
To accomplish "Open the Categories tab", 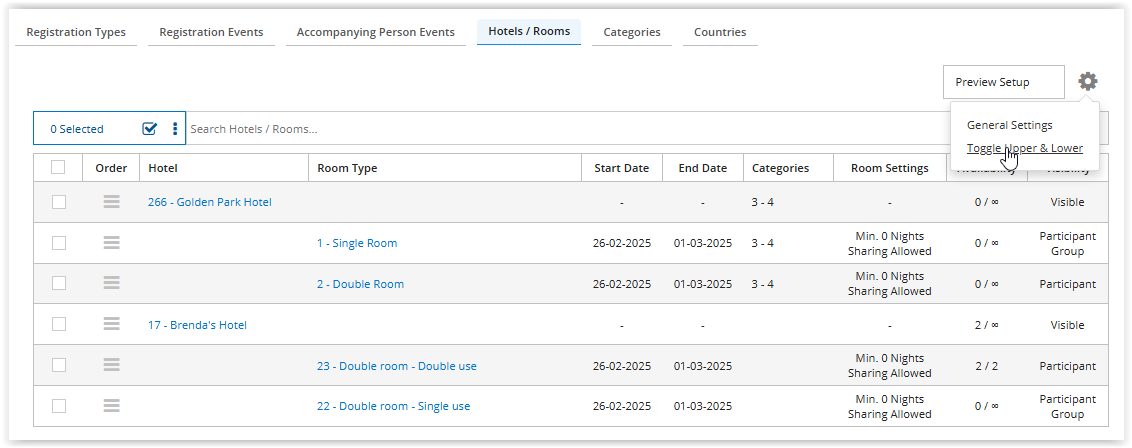I will (x=631, y=32).
